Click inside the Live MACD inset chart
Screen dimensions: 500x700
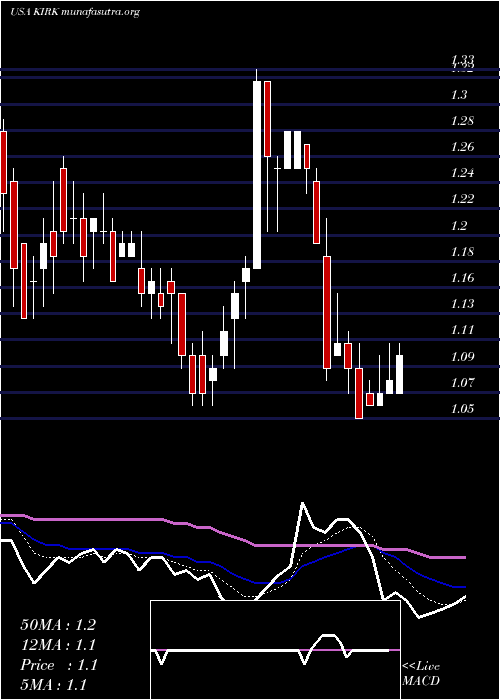(275, 650)
